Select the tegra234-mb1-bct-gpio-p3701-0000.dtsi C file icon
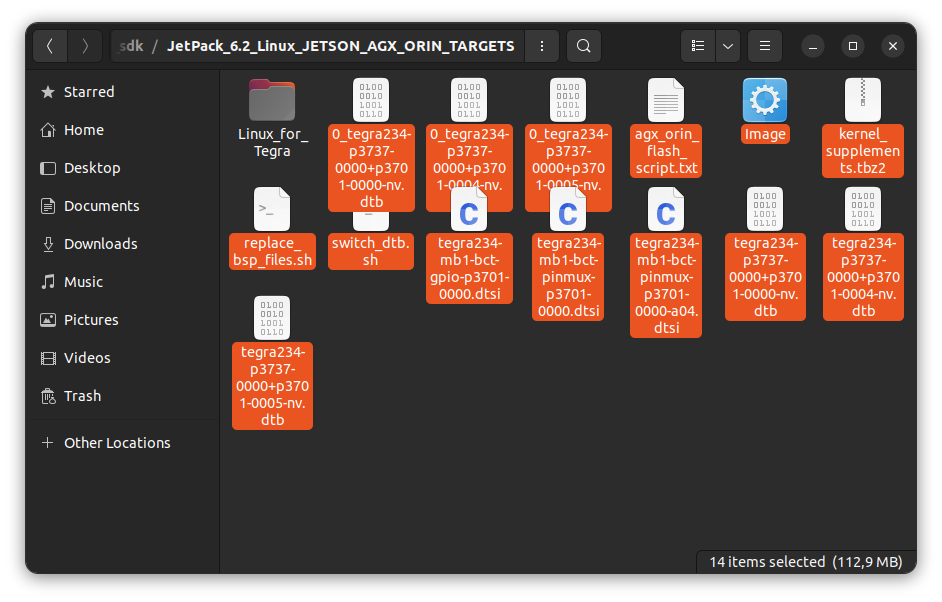 point(469,209)
